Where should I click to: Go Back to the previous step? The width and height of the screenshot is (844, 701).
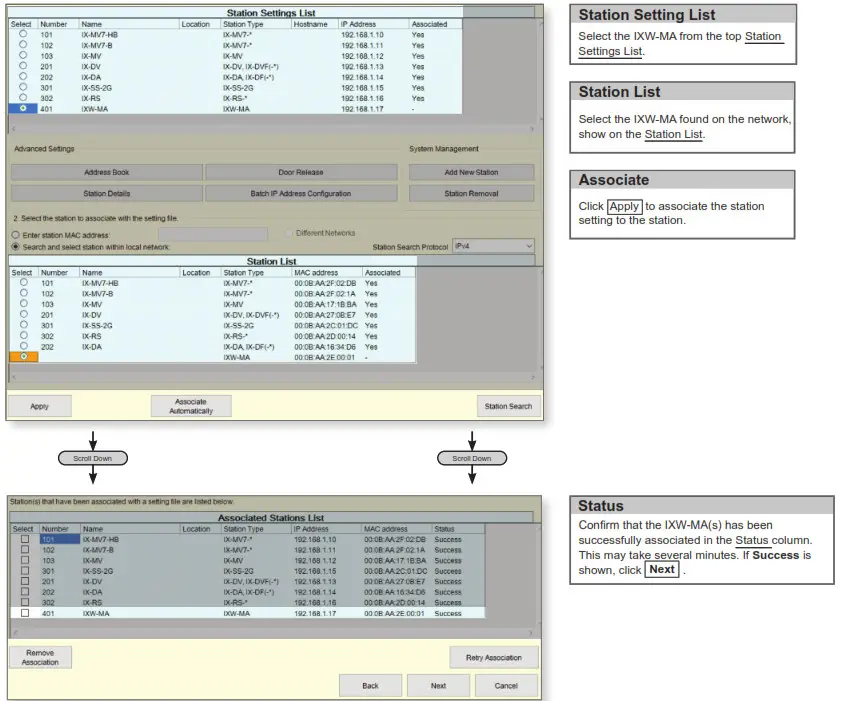[370, 685]
